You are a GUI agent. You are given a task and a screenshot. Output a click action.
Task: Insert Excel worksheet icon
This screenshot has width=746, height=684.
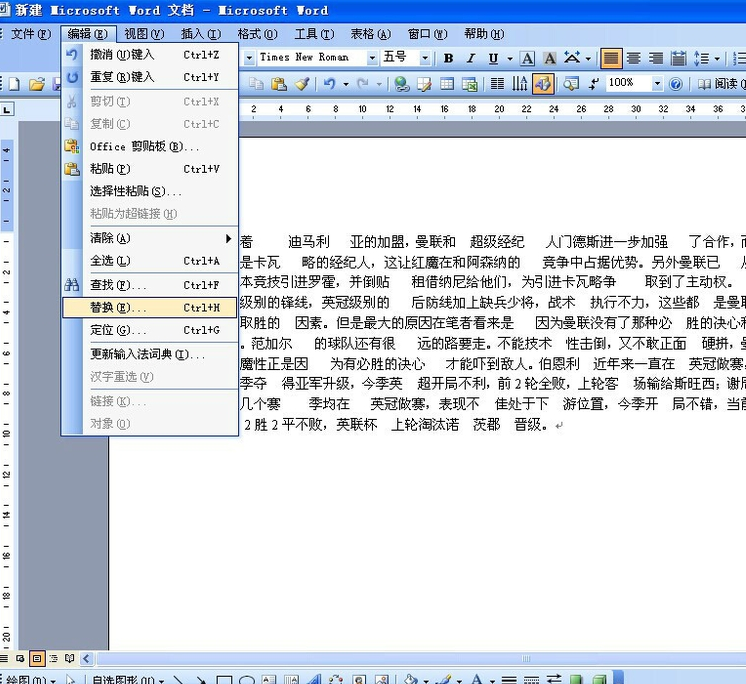pyautogui.click(x=470, y=84)
